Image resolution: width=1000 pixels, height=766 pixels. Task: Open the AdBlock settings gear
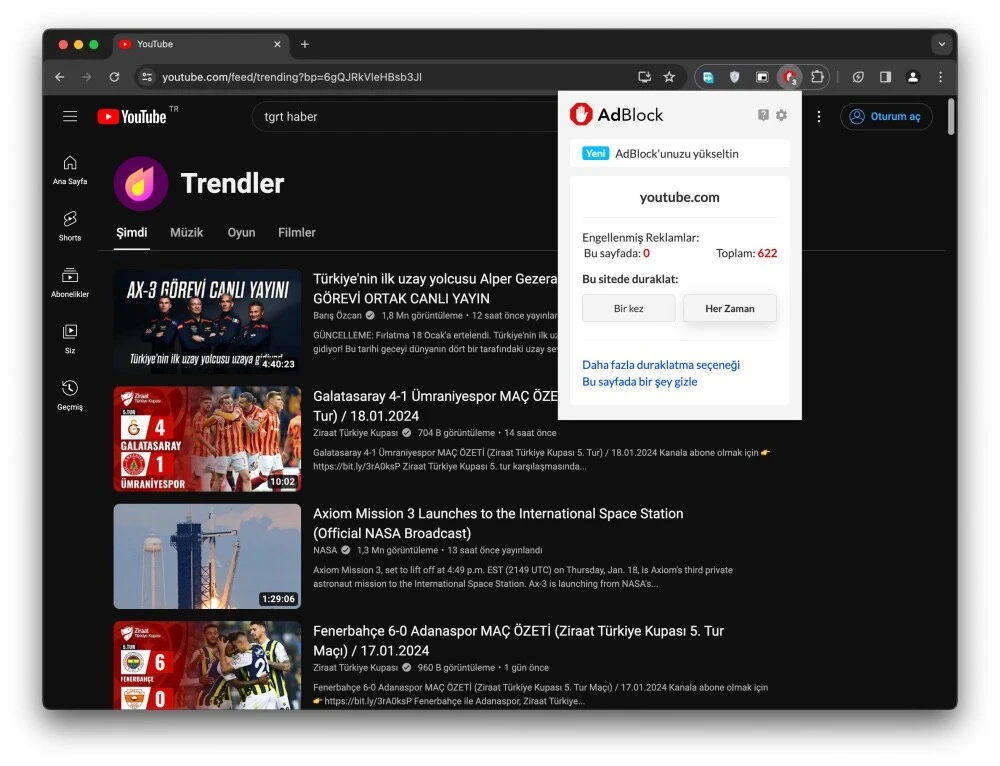click(x=782, y=115)
